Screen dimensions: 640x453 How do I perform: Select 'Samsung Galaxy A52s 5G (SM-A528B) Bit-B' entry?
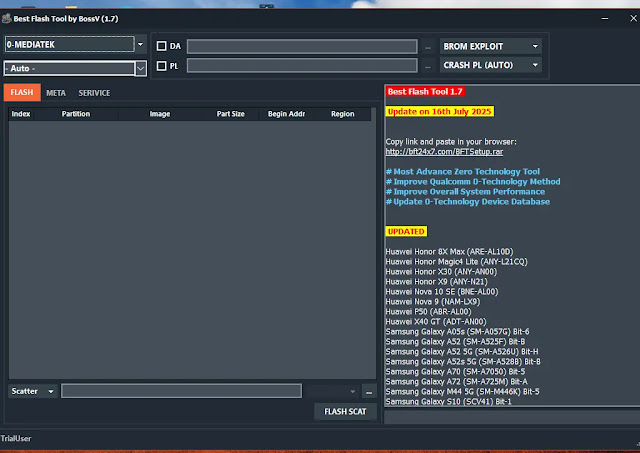click(x=463, y=362)
